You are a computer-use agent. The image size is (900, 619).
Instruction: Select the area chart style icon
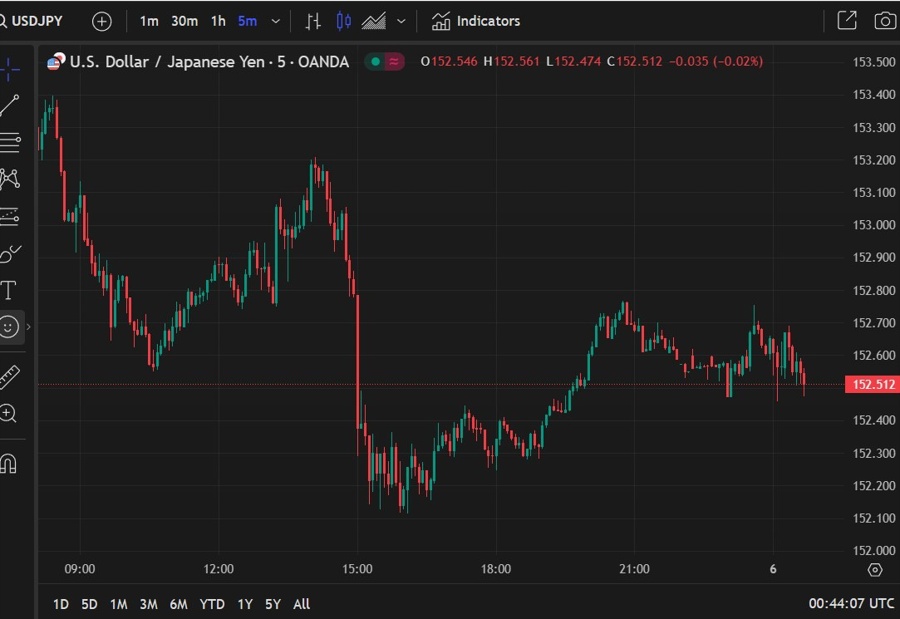pos(374,21)
